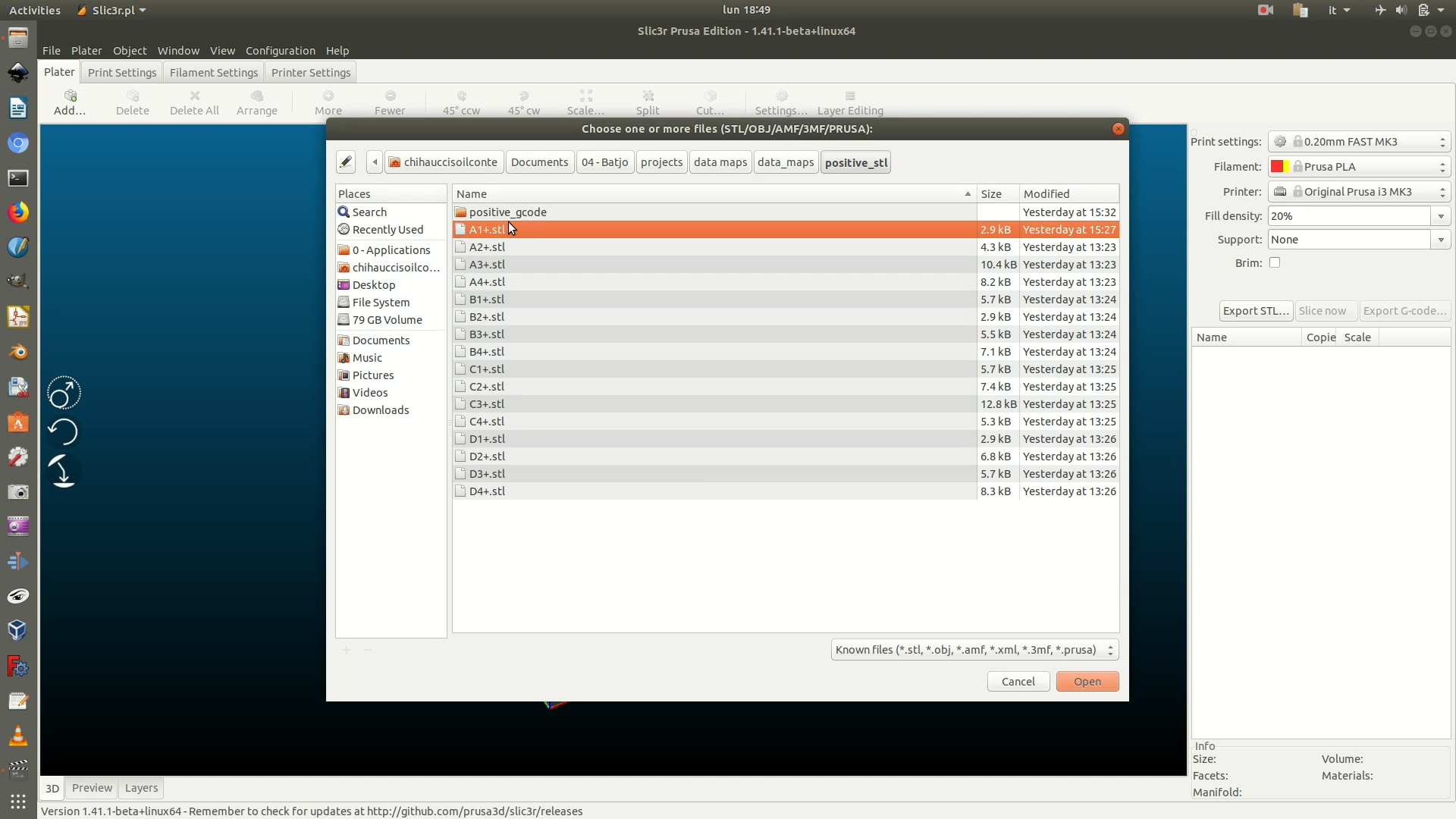Viewport: 1456px width, 819px height.
Task: Open the Slic3r.pl app menu
Action: point(112,10)
